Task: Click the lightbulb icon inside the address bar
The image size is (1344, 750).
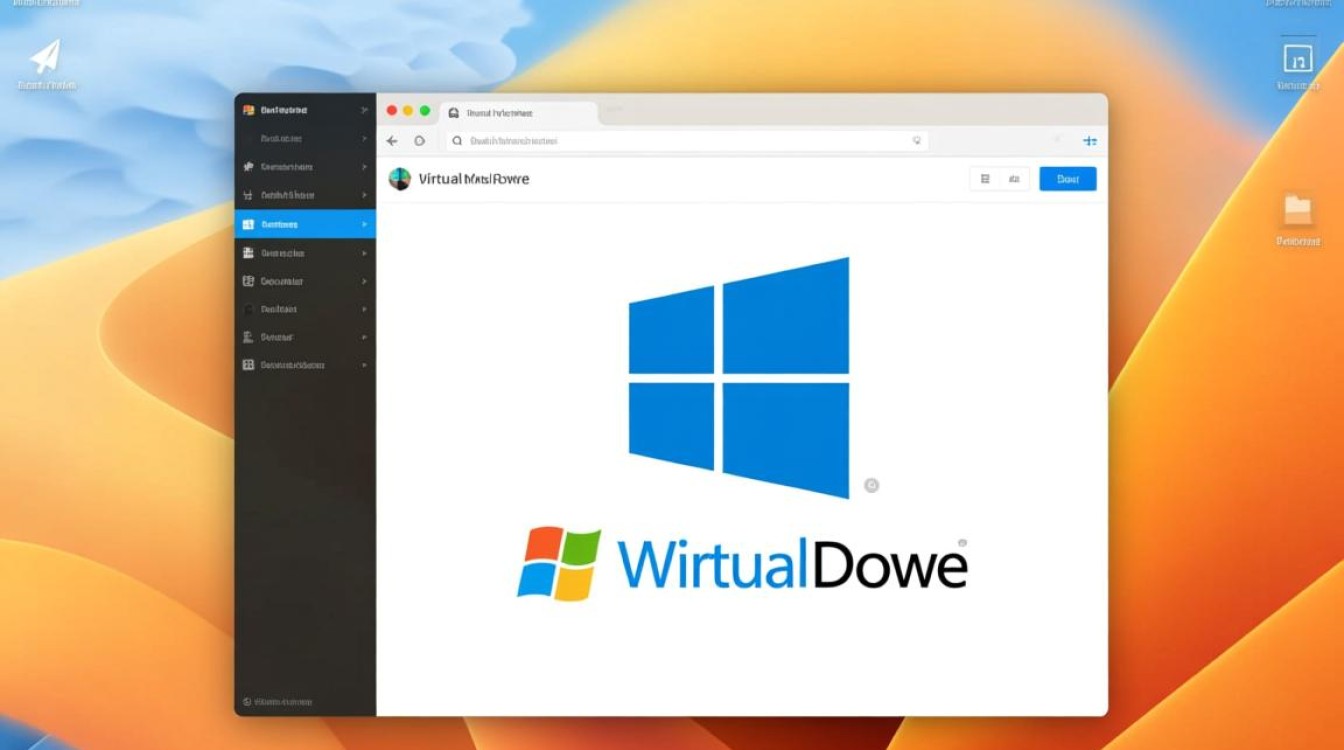Action: tap(916, 141)
